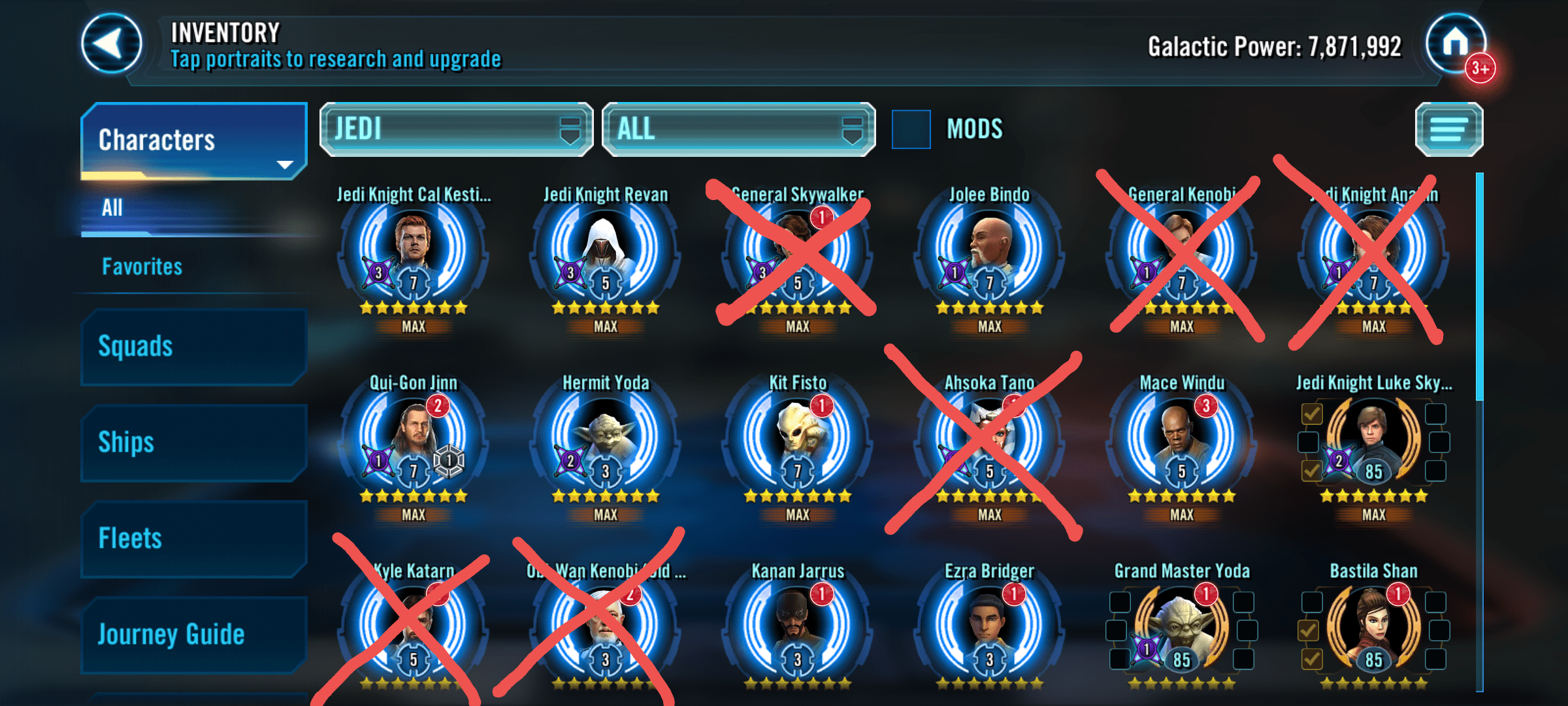The image size is (1568, 706).
Task: Collapse the Characters section expander
Action: (x=285, y=164)
